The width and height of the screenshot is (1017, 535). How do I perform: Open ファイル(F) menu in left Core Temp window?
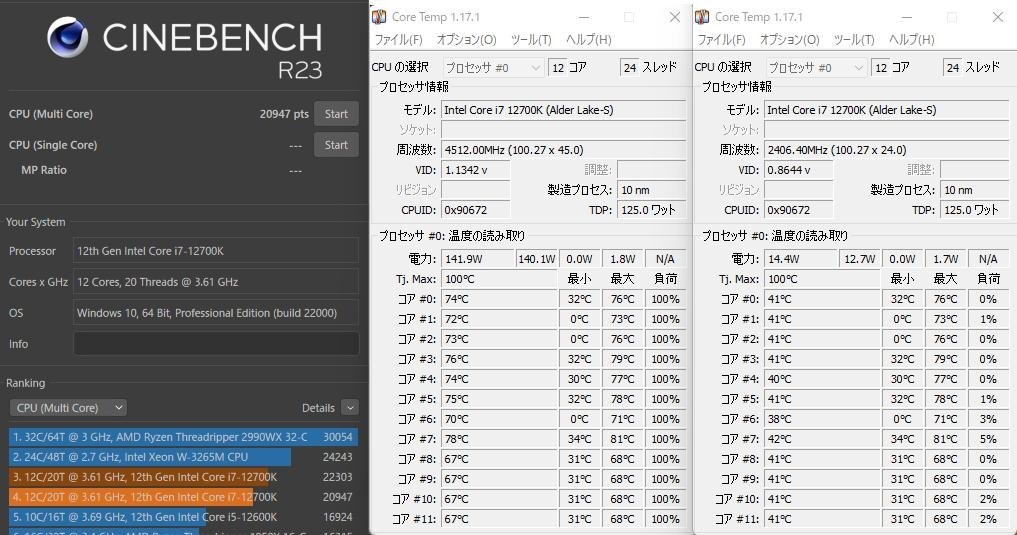coord(398,40)
